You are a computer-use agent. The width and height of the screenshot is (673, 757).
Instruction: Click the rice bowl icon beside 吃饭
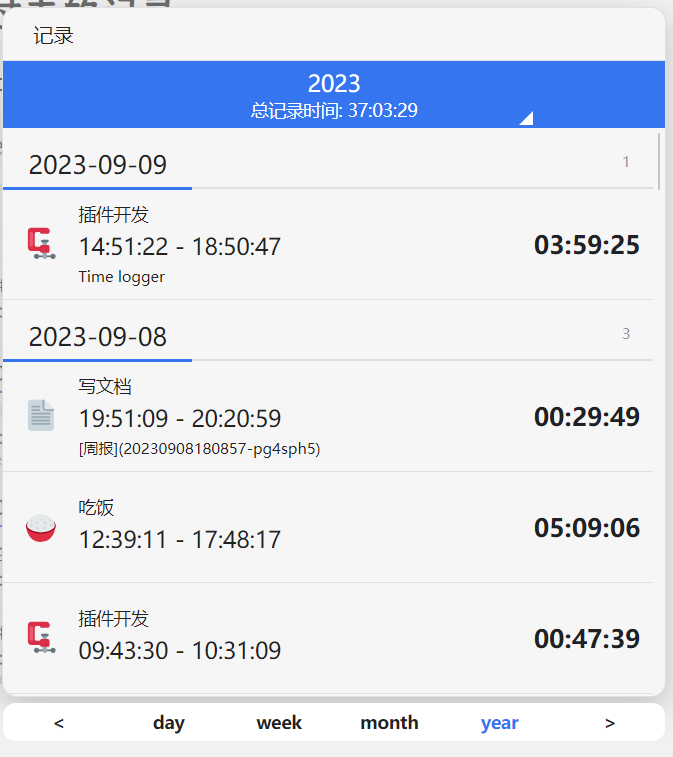point(41,527)
